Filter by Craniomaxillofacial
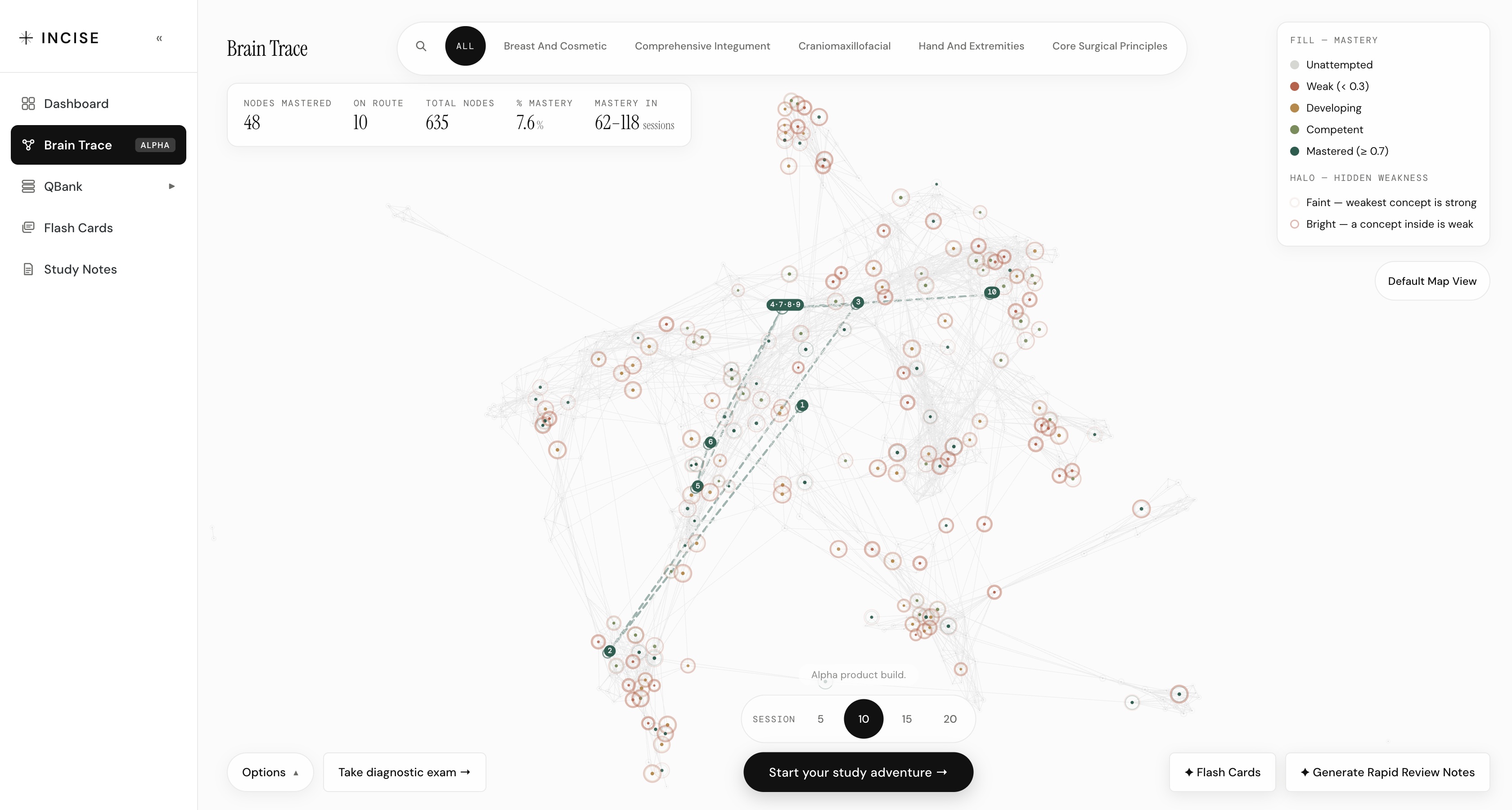The height and width of the screenshot is (810, 1512). point(844,46)
